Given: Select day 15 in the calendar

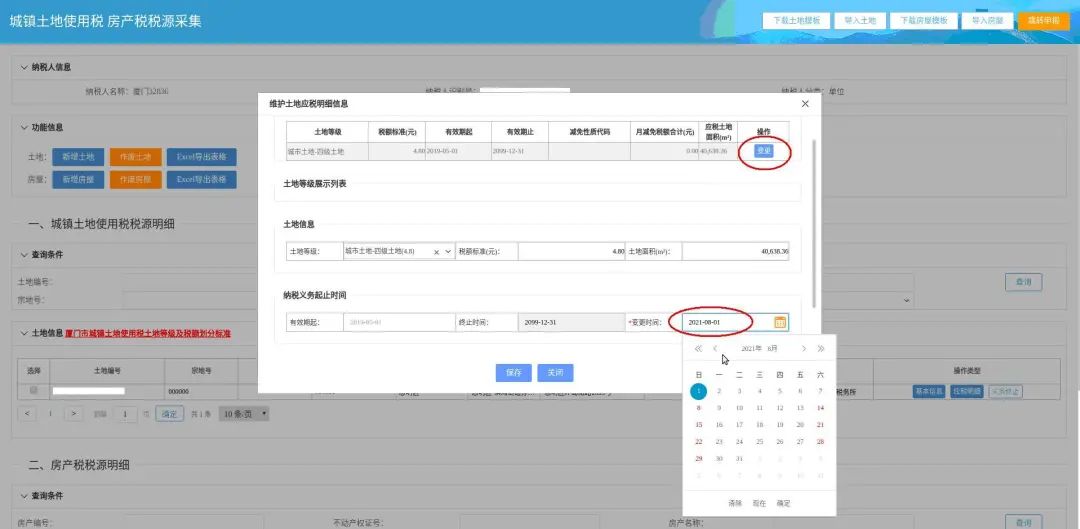Looking at the screenshot, I should (698, 425).
